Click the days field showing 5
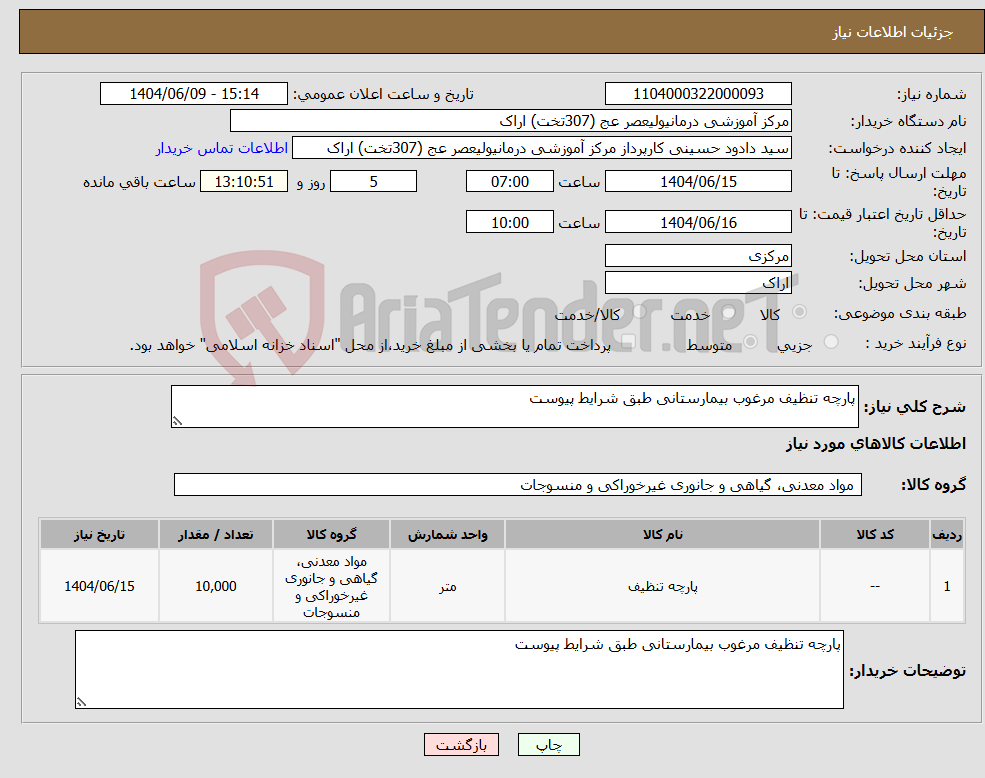Screen dimensions: 985x778 [373, 181]
